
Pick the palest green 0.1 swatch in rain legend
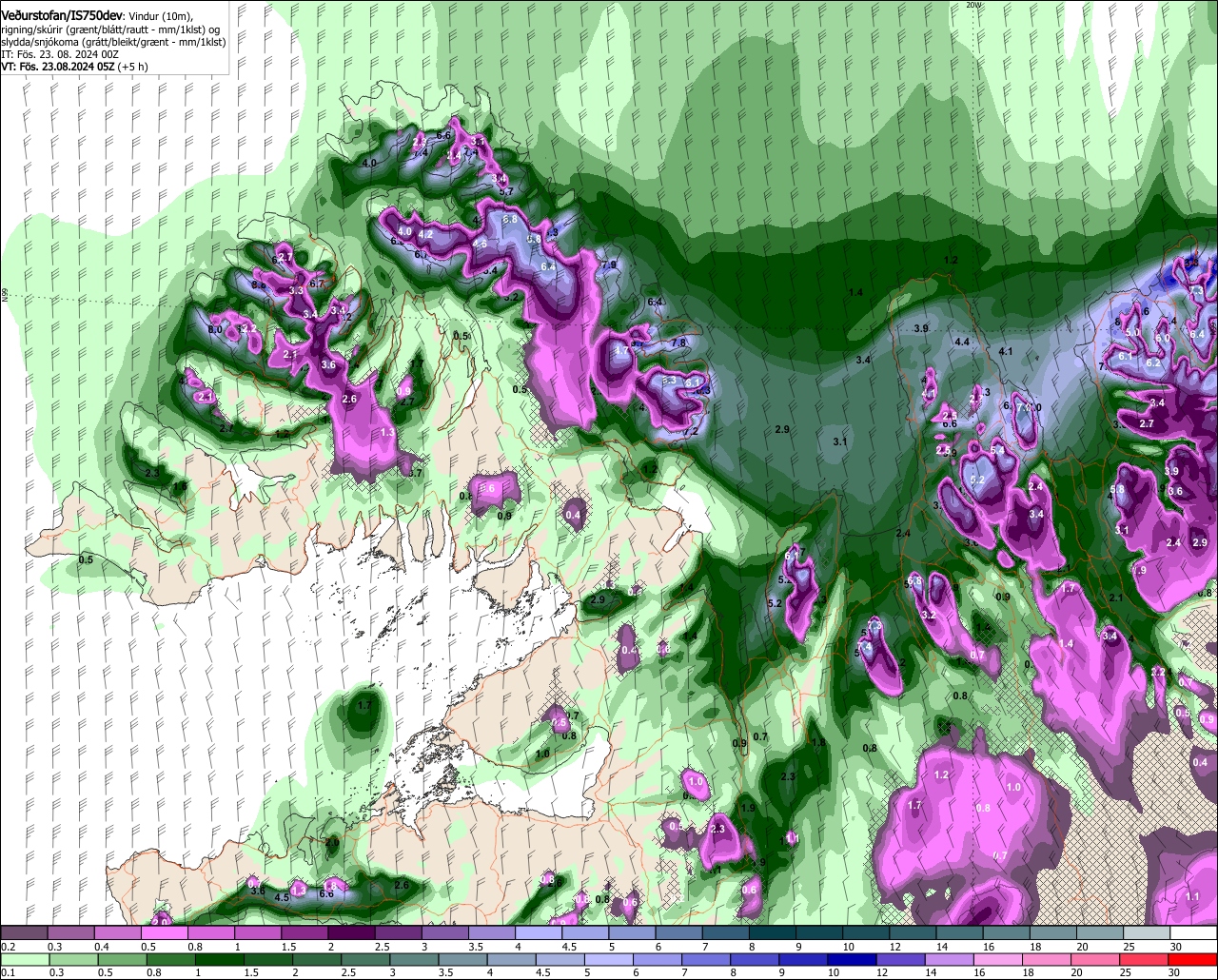(26, 959)
